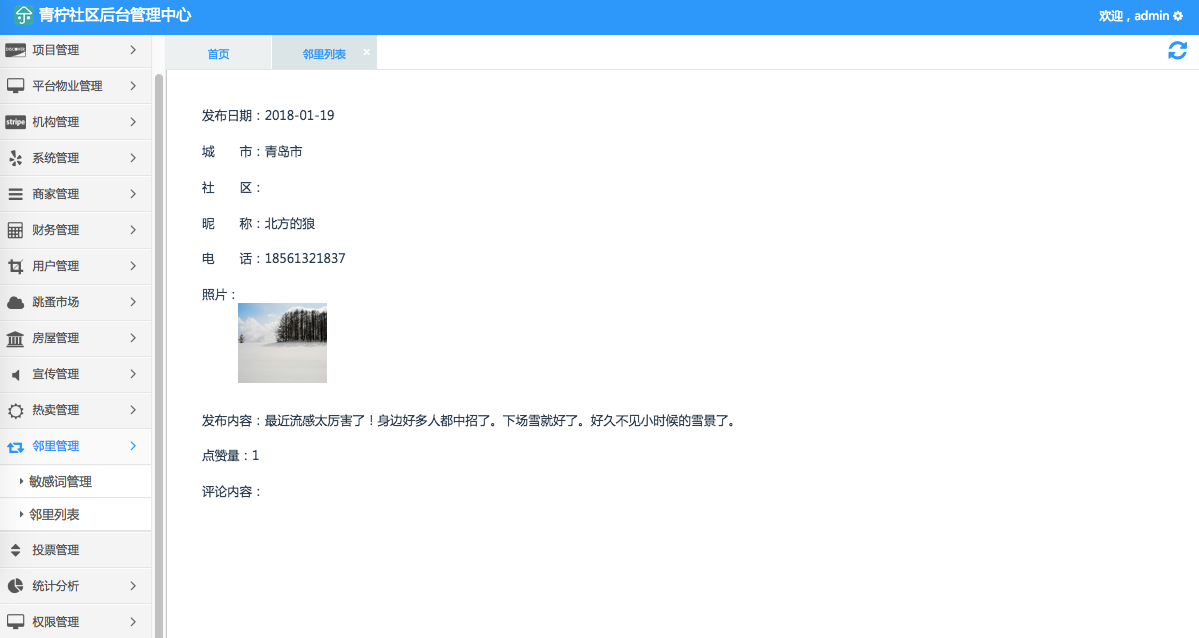Viewport: 1199px width, 638px height.
Task: Click the retweet icon beside 邻里管理
Action: coord(15,447)
